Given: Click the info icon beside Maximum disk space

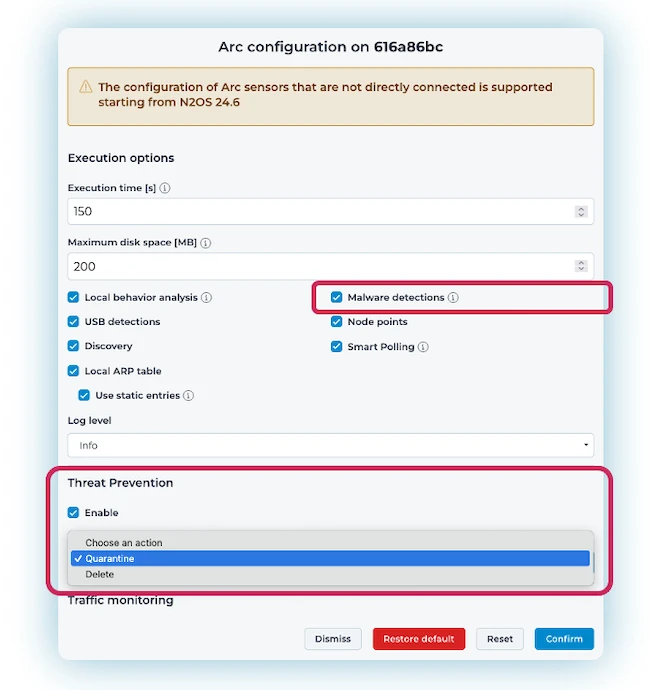Looking at the screenshot, I should tap(205, 243).
